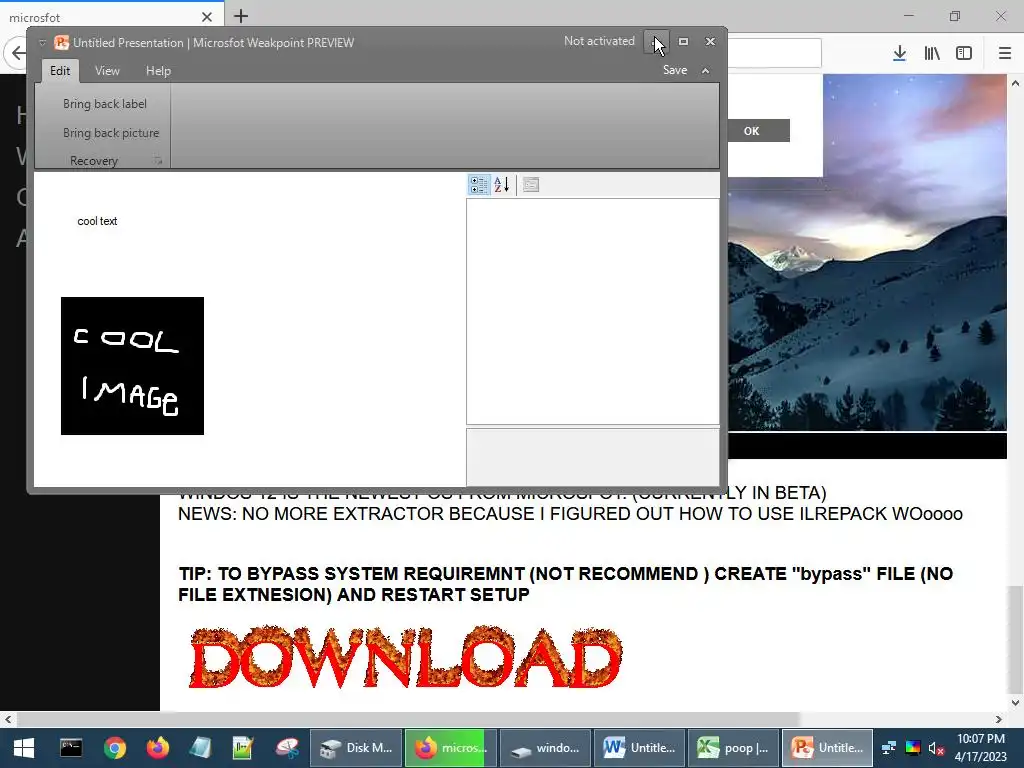The image size is (1024, 768).
Task: Click Bring back picture button
Action: pos(111,133)
